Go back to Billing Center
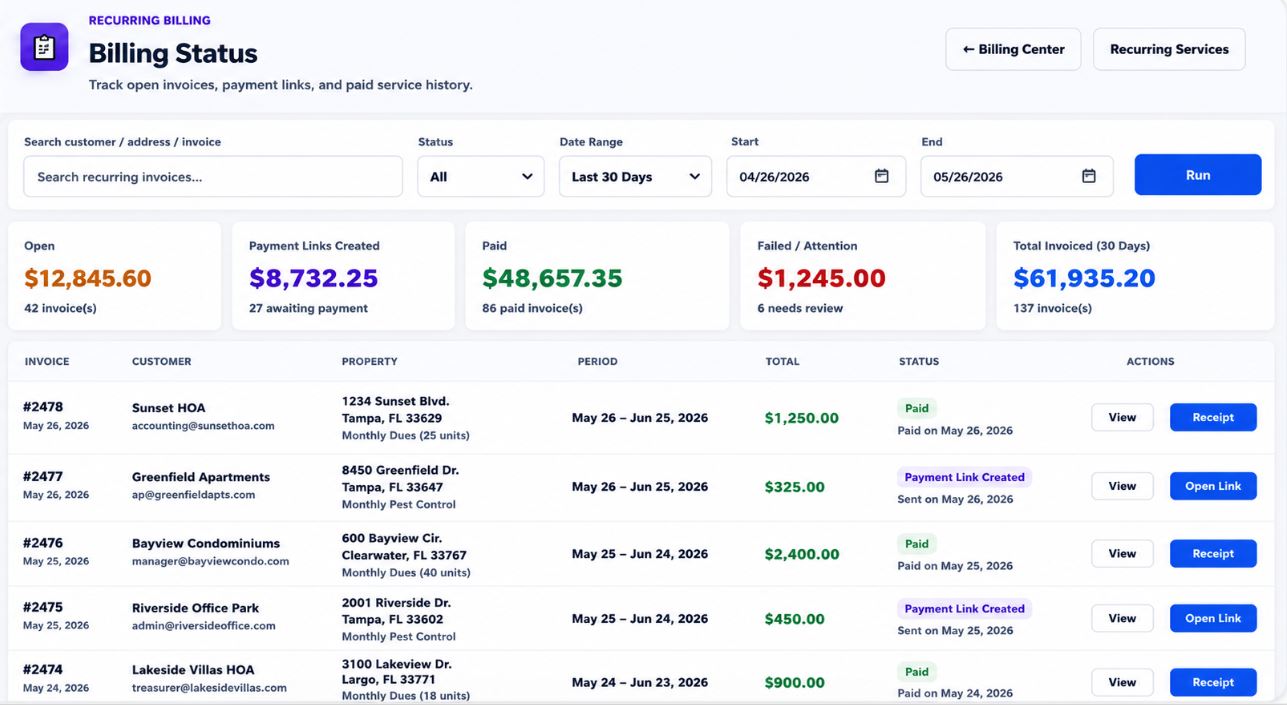 pyautogui.click(x=1013, y=49)
